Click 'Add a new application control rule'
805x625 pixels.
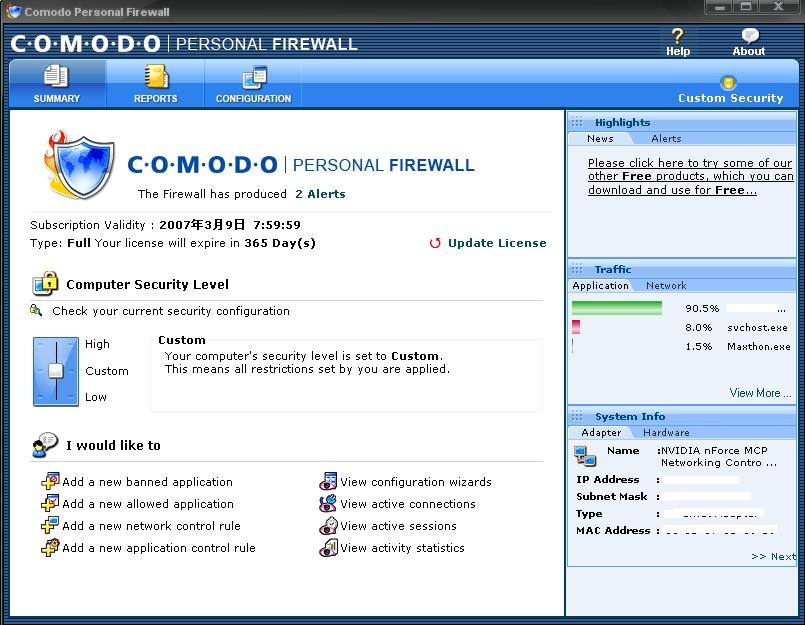(x=159, y=548)
